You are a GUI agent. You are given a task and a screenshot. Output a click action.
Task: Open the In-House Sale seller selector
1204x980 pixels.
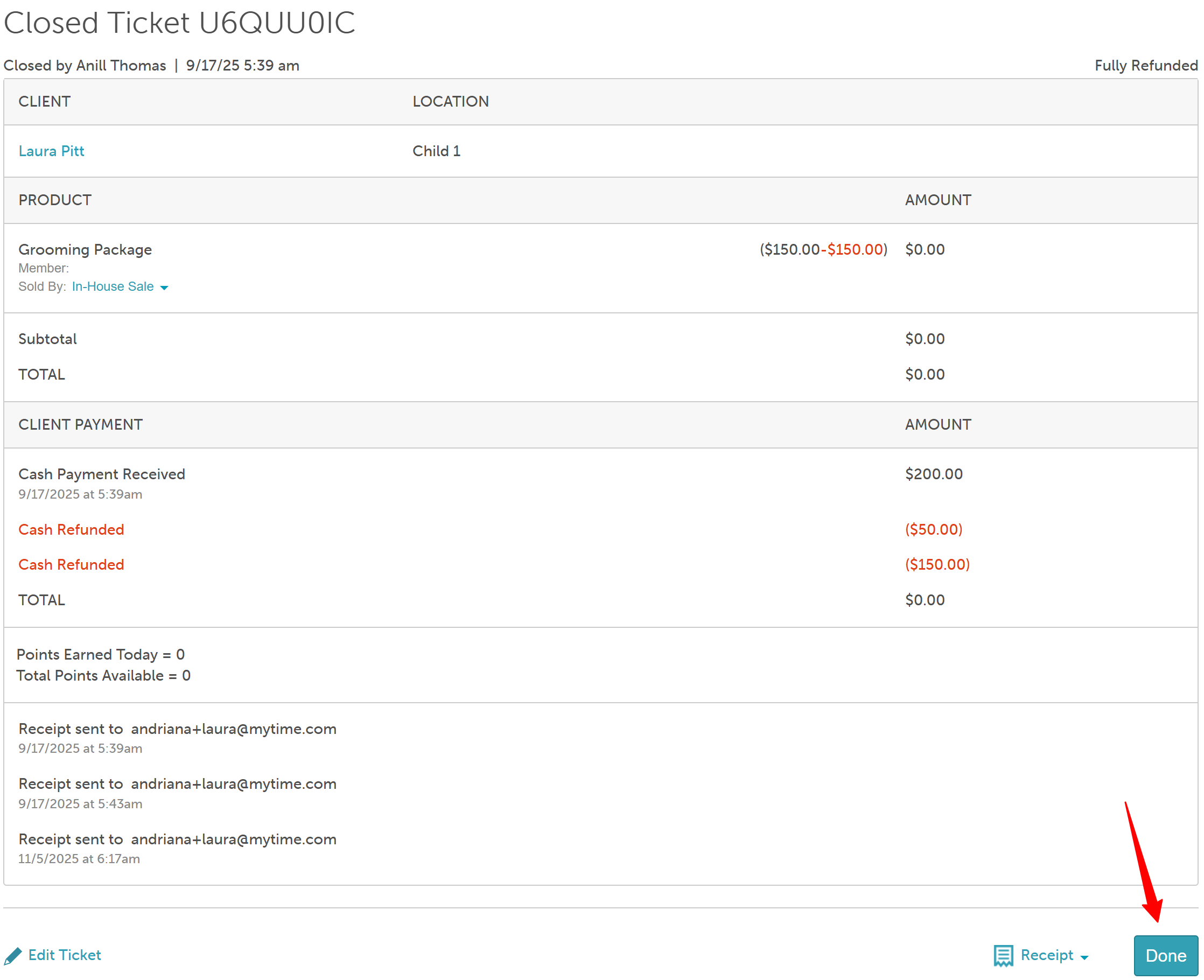pyautogui.click(x=113, y=286)
